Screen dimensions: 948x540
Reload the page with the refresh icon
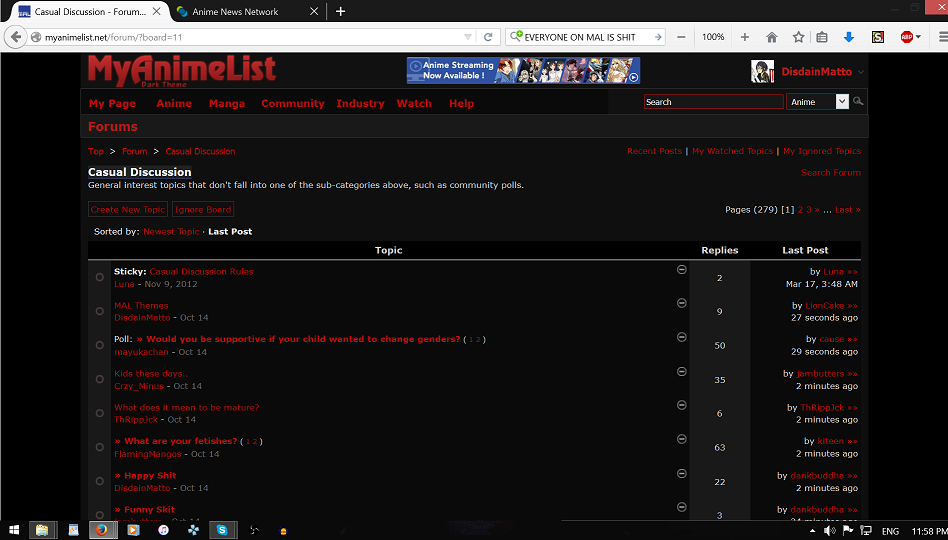[488, 37]
